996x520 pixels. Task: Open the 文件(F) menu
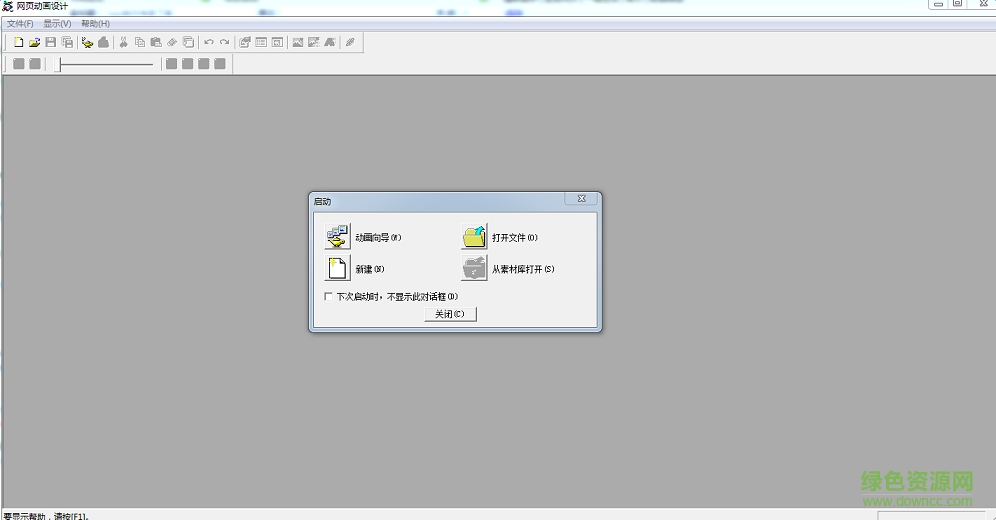20,23
